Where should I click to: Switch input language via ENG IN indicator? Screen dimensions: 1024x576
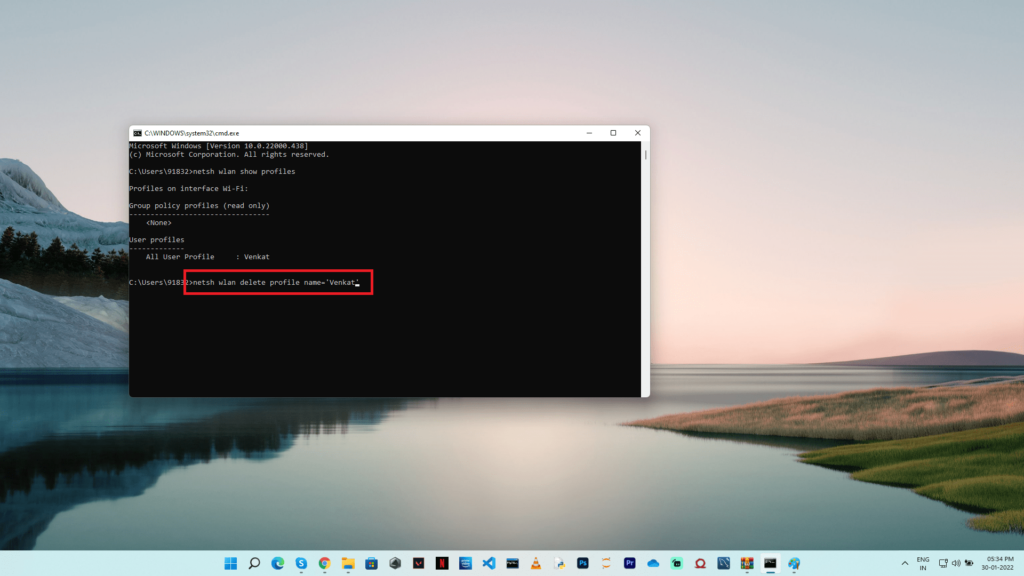(923, 563)
